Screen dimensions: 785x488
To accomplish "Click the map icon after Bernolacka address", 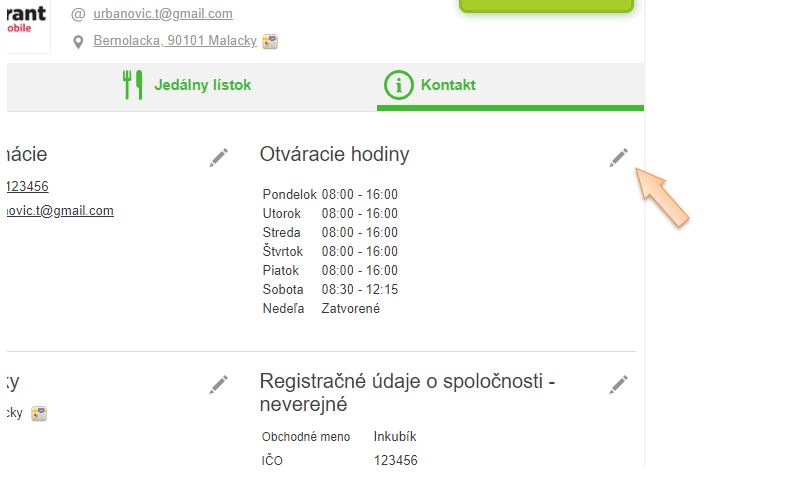I will pyautogui.click(x=270, y=41).
